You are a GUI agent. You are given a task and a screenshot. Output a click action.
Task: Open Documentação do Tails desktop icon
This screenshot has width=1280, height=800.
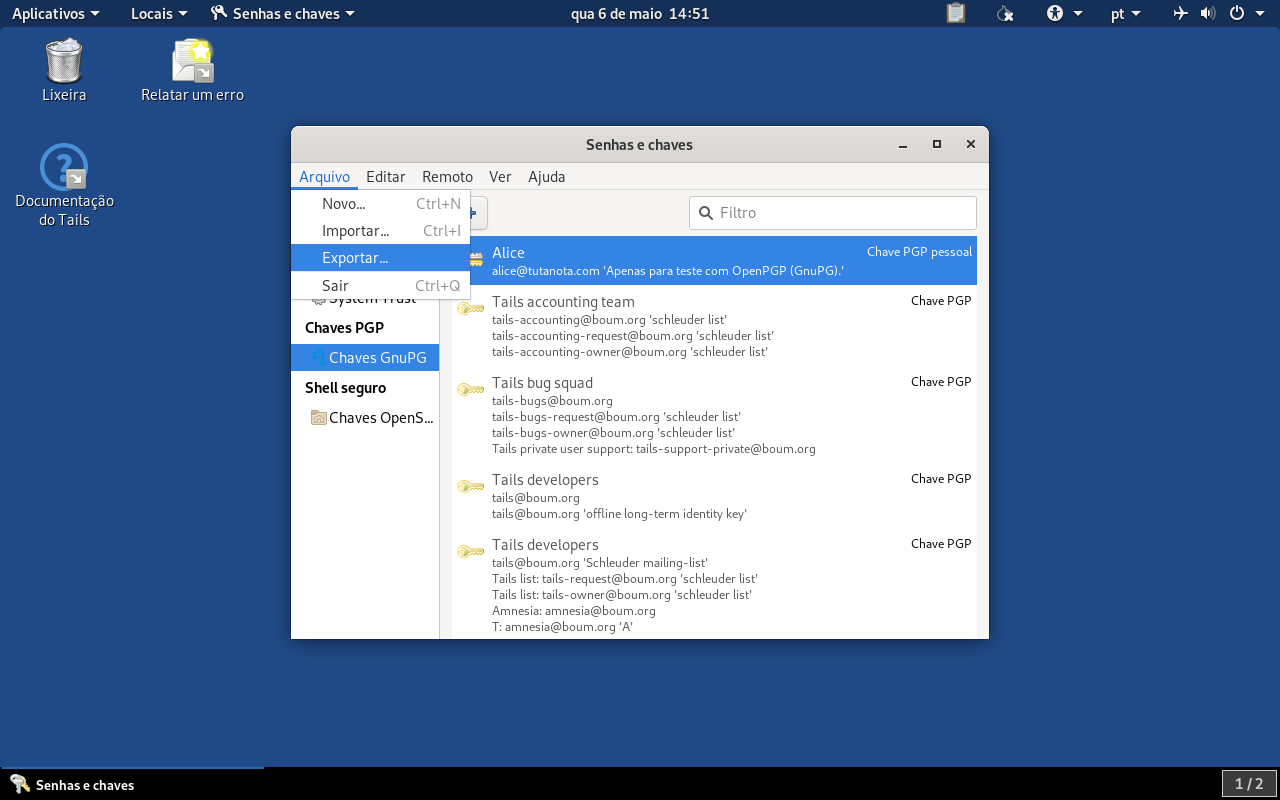pos(64,167)
